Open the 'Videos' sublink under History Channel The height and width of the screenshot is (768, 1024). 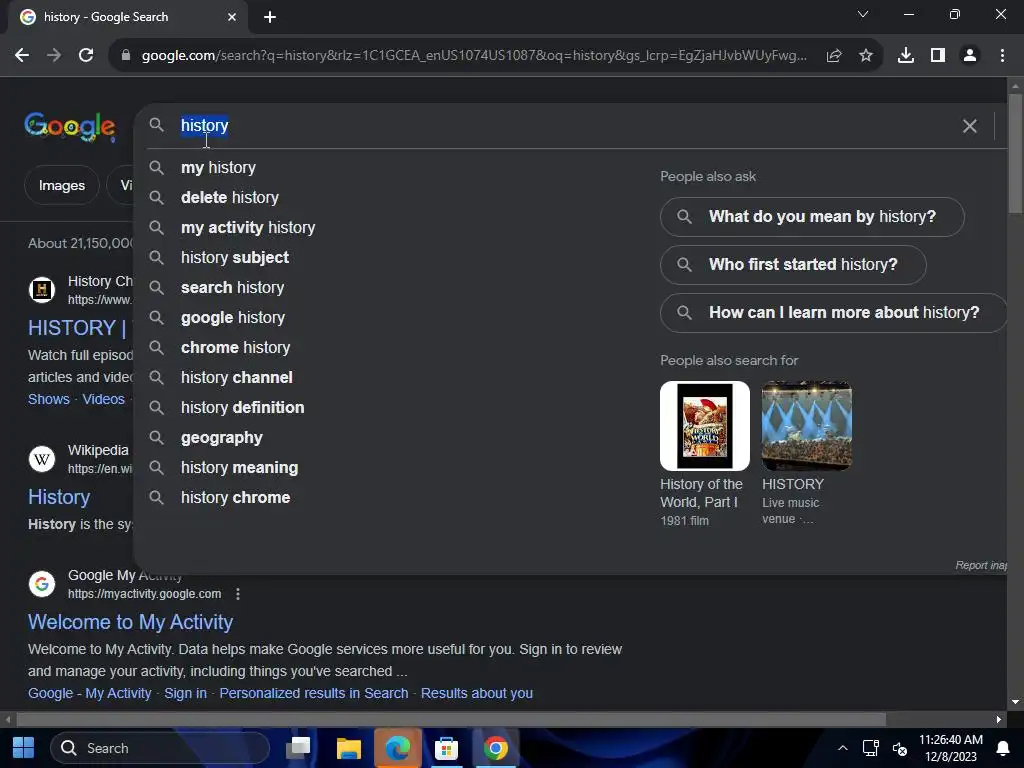point(103,399)
